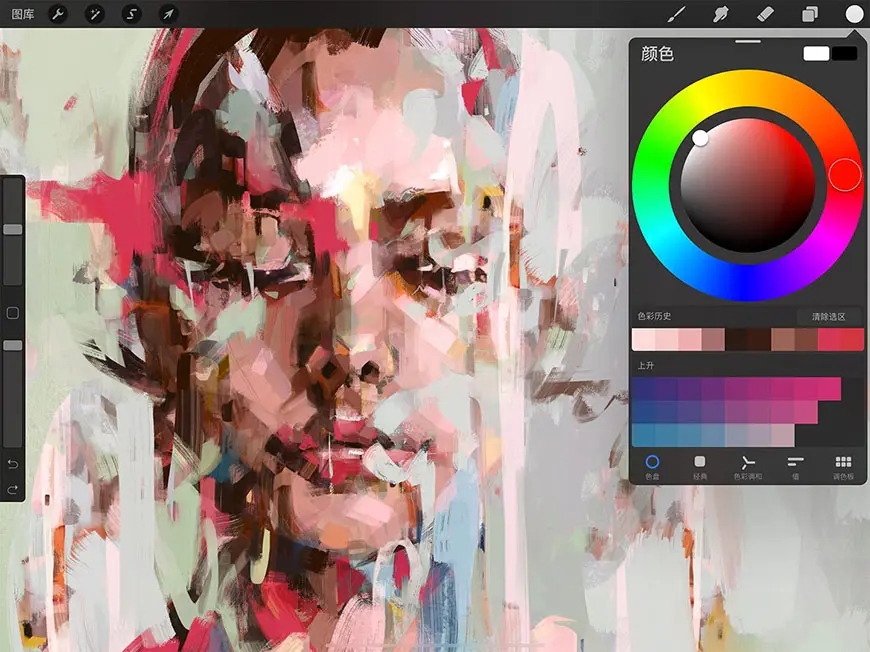The image size is (870, 652).
Task: Pick the red swatch in 色彩历史
Action: pyautogui.click(x=841, y=340)
